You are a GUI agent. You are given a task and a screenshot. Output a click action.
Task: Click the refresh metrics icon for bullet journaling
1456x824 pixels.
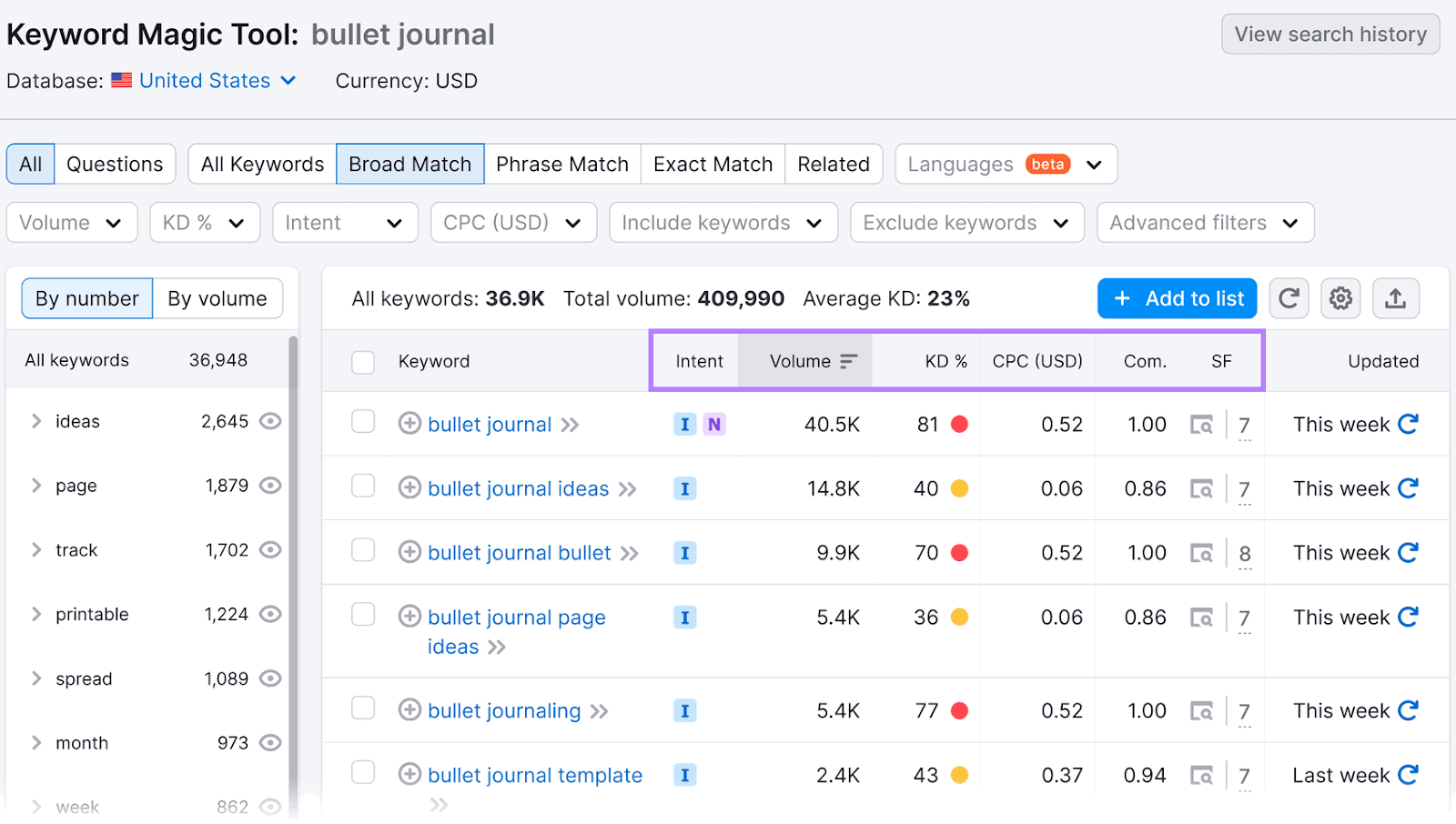coord(1408,710)
